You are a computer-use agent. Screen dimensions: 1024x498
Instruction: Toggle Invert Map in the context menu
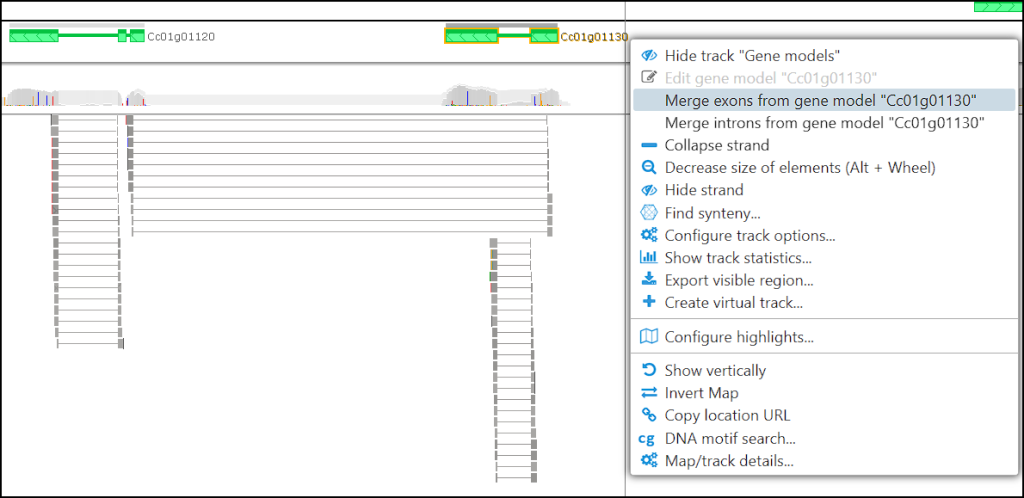click(x=705, y=393)
